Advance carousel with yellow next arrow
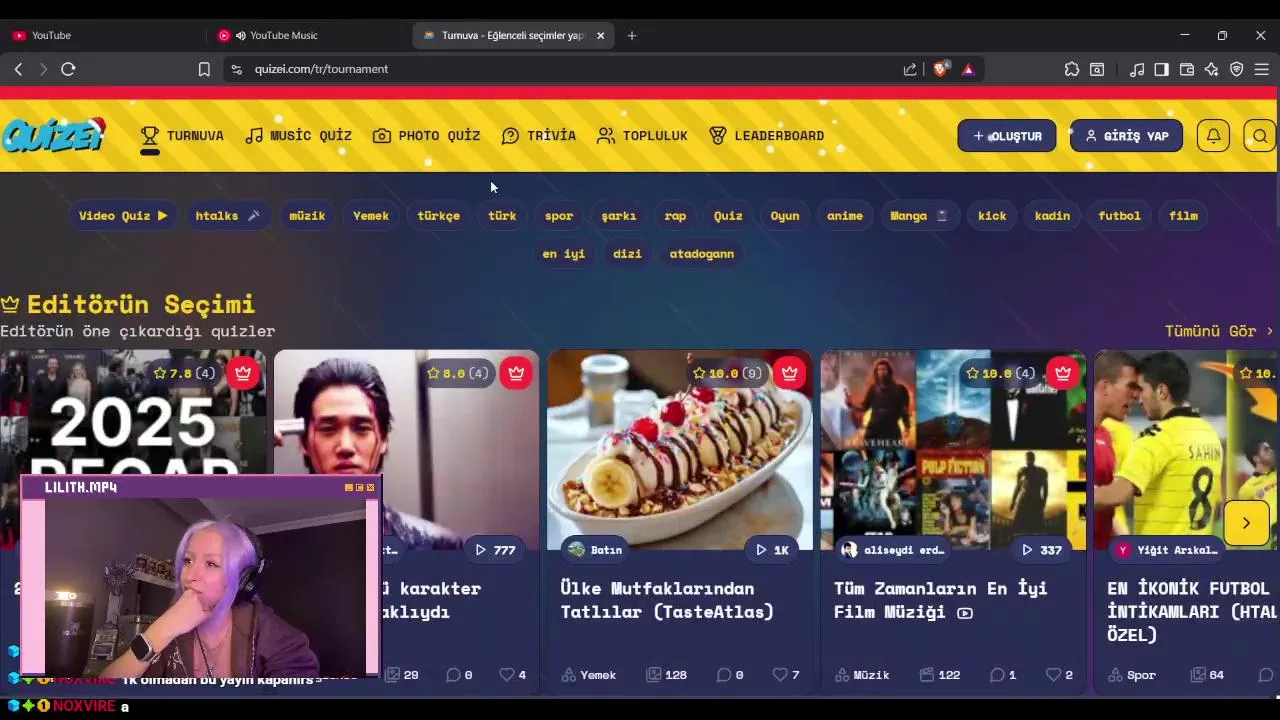 [1246, 523]
